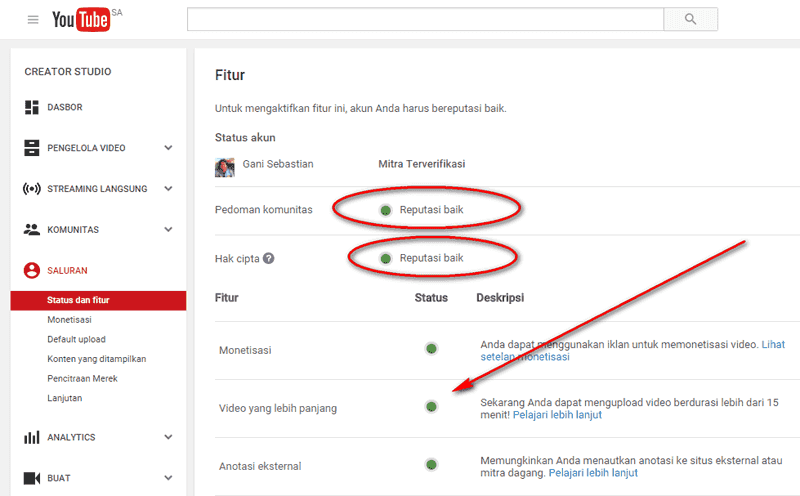Expand the Analytics section chevron
The image size is (800, 496).
click(168, 437)
